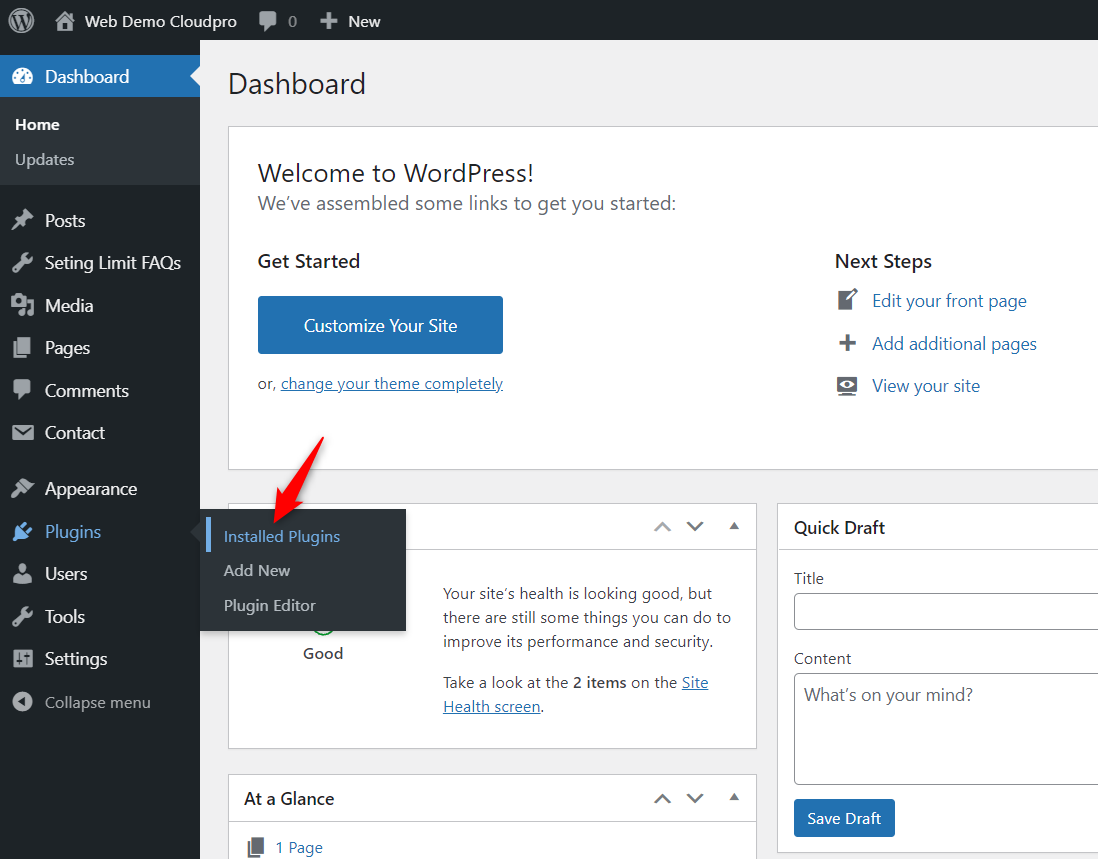Screen dimensions: 1098x859
Task: Click the Contact envelope icon
Action: 22,432
